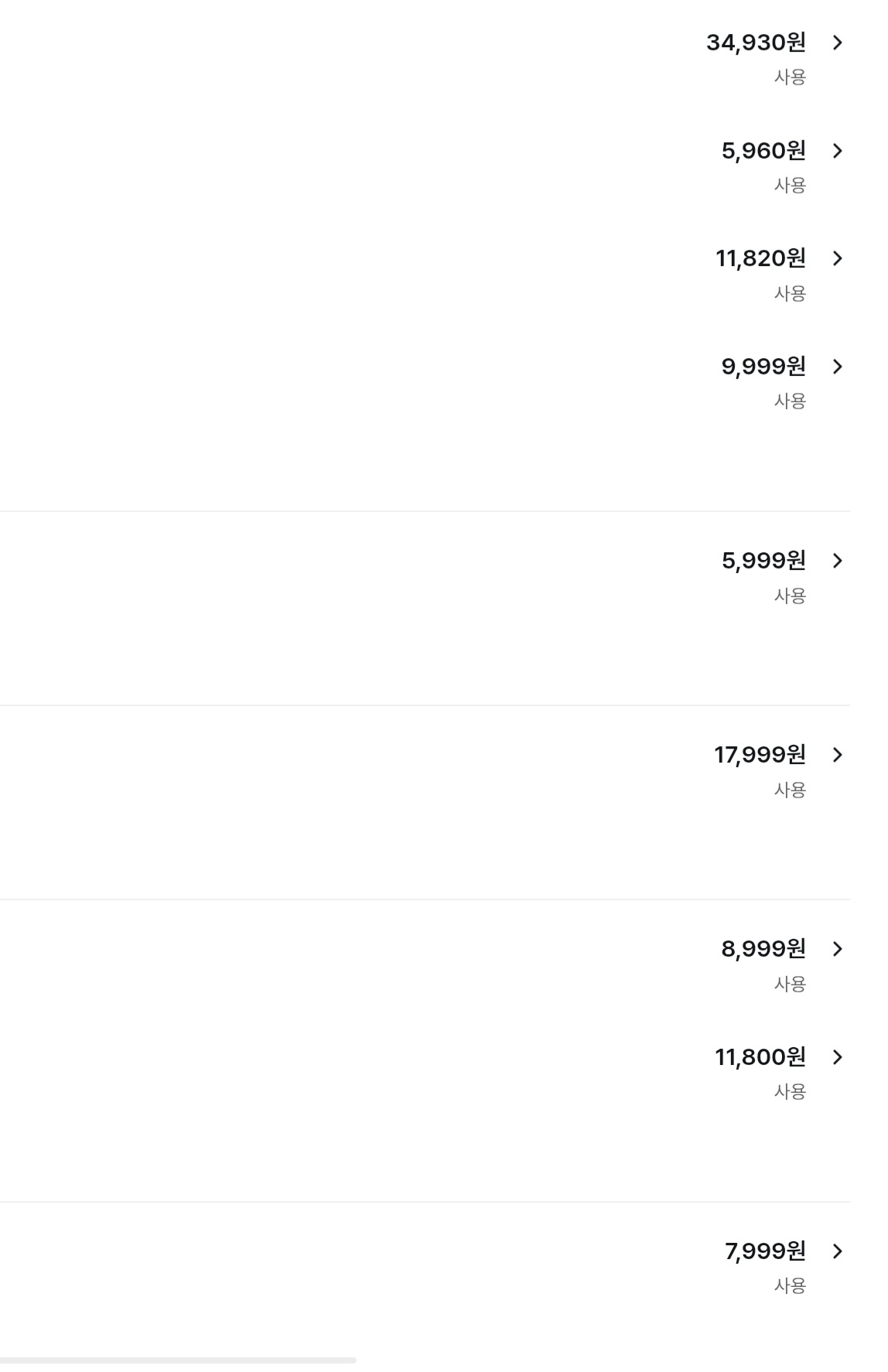Click the horizontal scrollbar at the bottom

coord(178,1360)
